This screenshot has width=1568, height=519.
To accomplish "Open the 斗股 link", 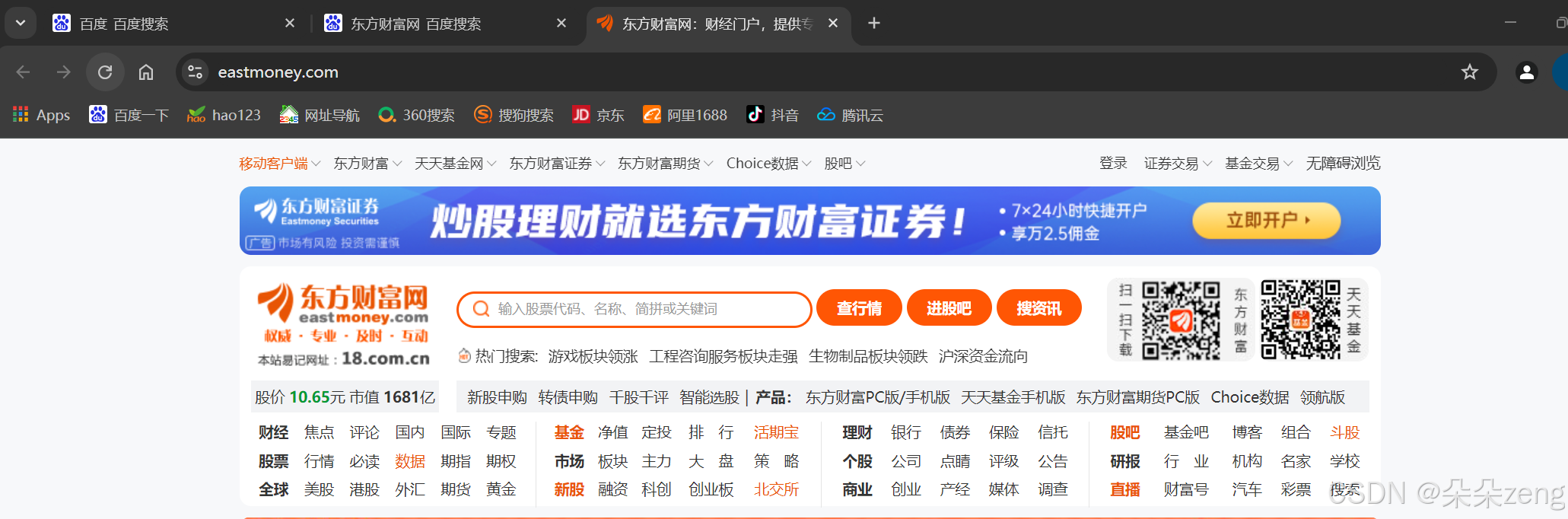I will (1344, 432).
